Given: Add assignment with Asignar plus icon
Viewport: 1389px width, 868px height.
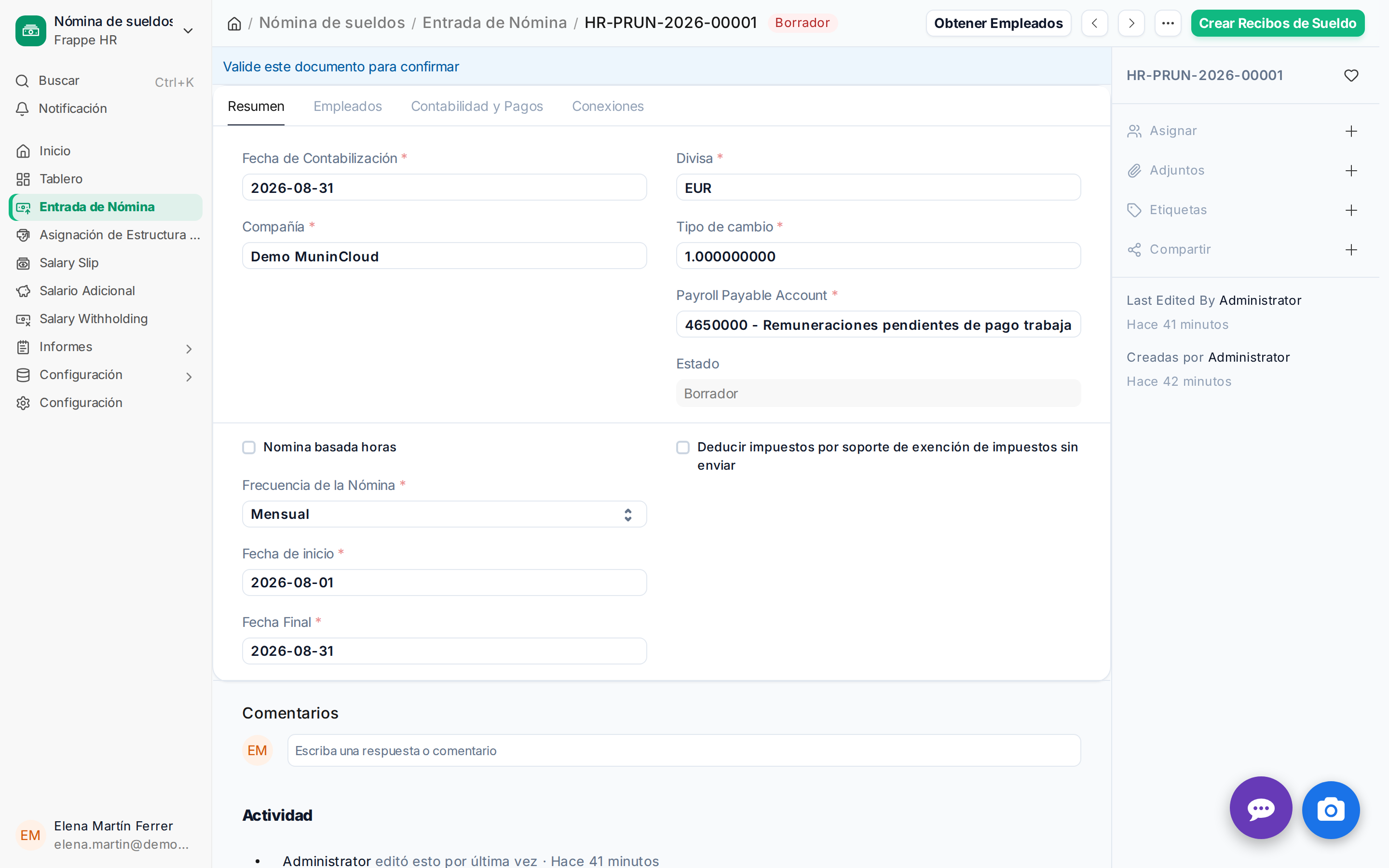Looking at the screenshot, I should pos(1351,132).
